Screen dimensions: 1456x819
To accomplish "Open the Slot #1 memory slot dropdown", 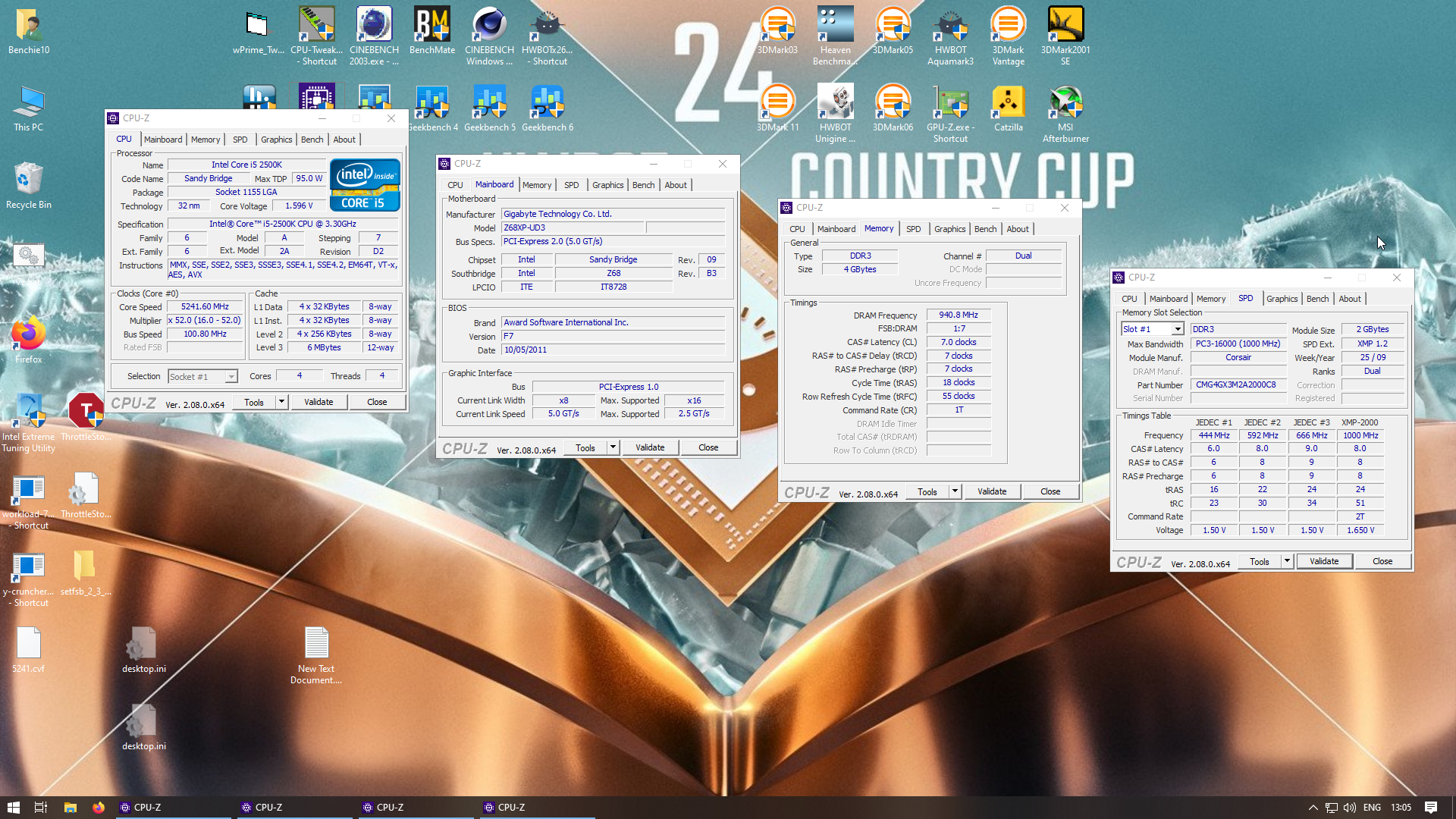I will point(1152,329).
